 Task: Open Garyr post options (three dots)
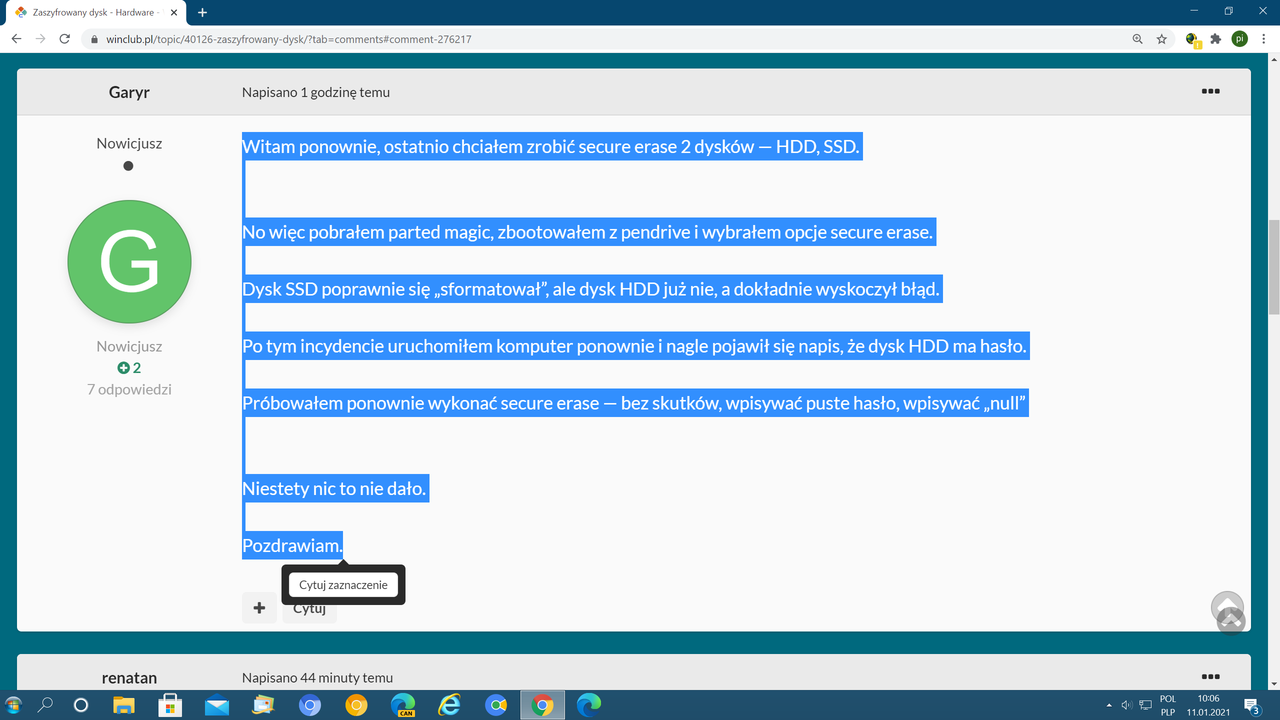point(1210,91)
